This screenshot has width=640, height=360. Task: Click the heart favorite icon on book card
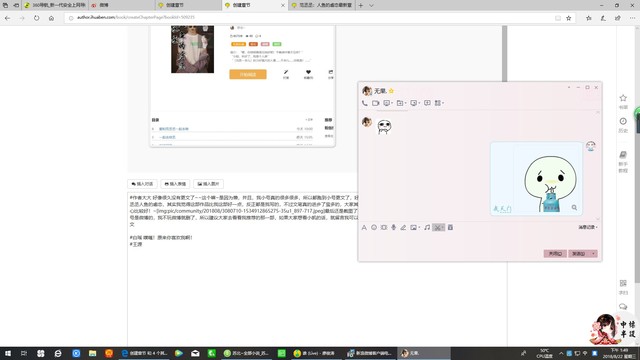308,72
